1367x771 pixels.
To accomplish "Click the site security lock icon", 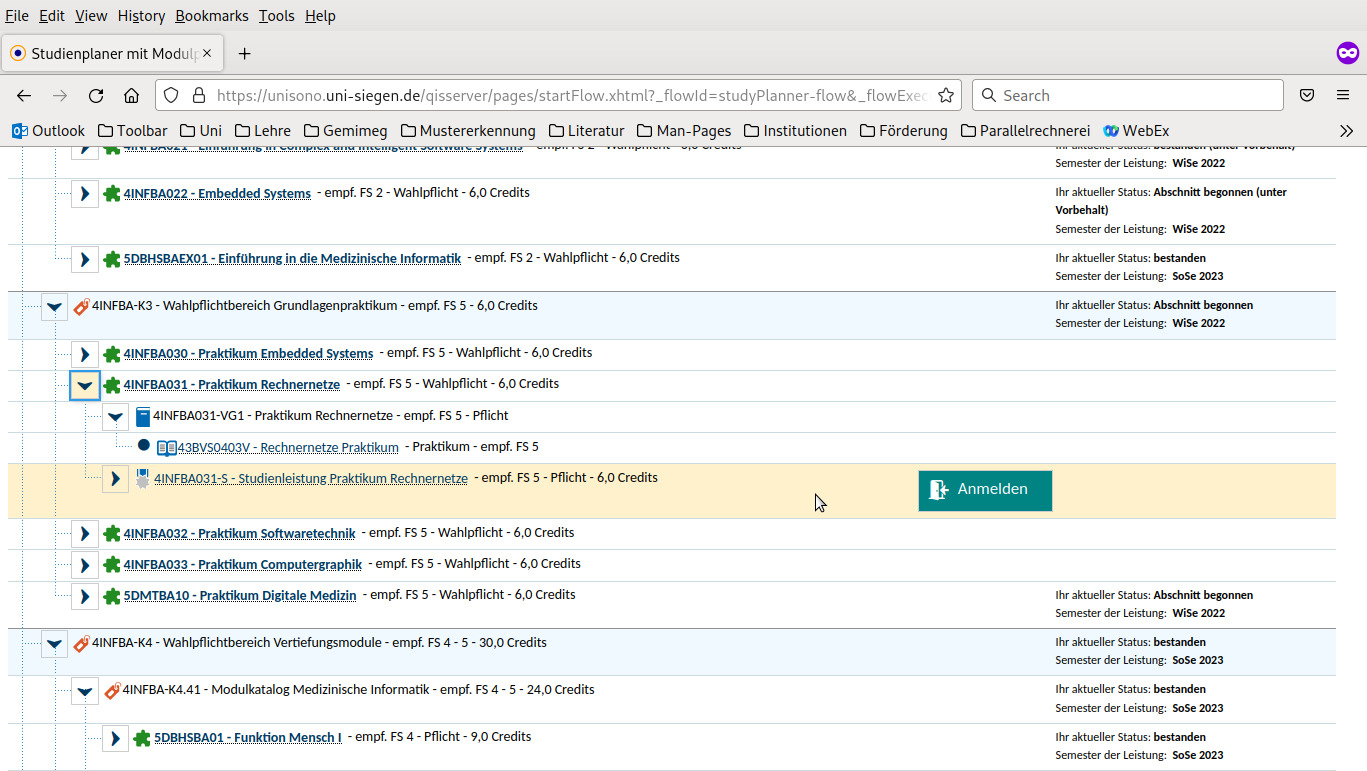I will [198, 96].
